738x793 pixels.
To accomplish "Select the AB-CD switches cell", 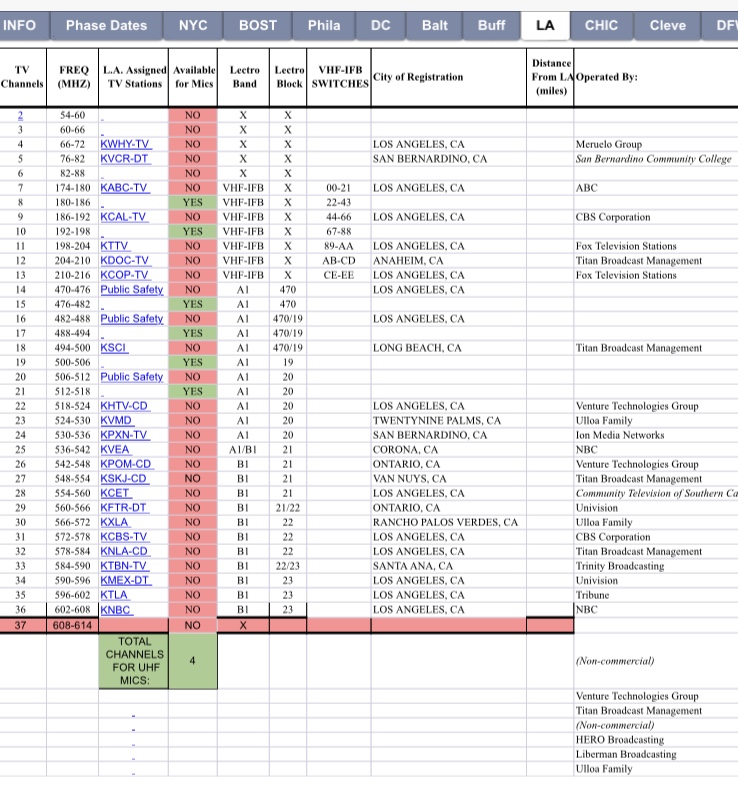I will 339,260.
